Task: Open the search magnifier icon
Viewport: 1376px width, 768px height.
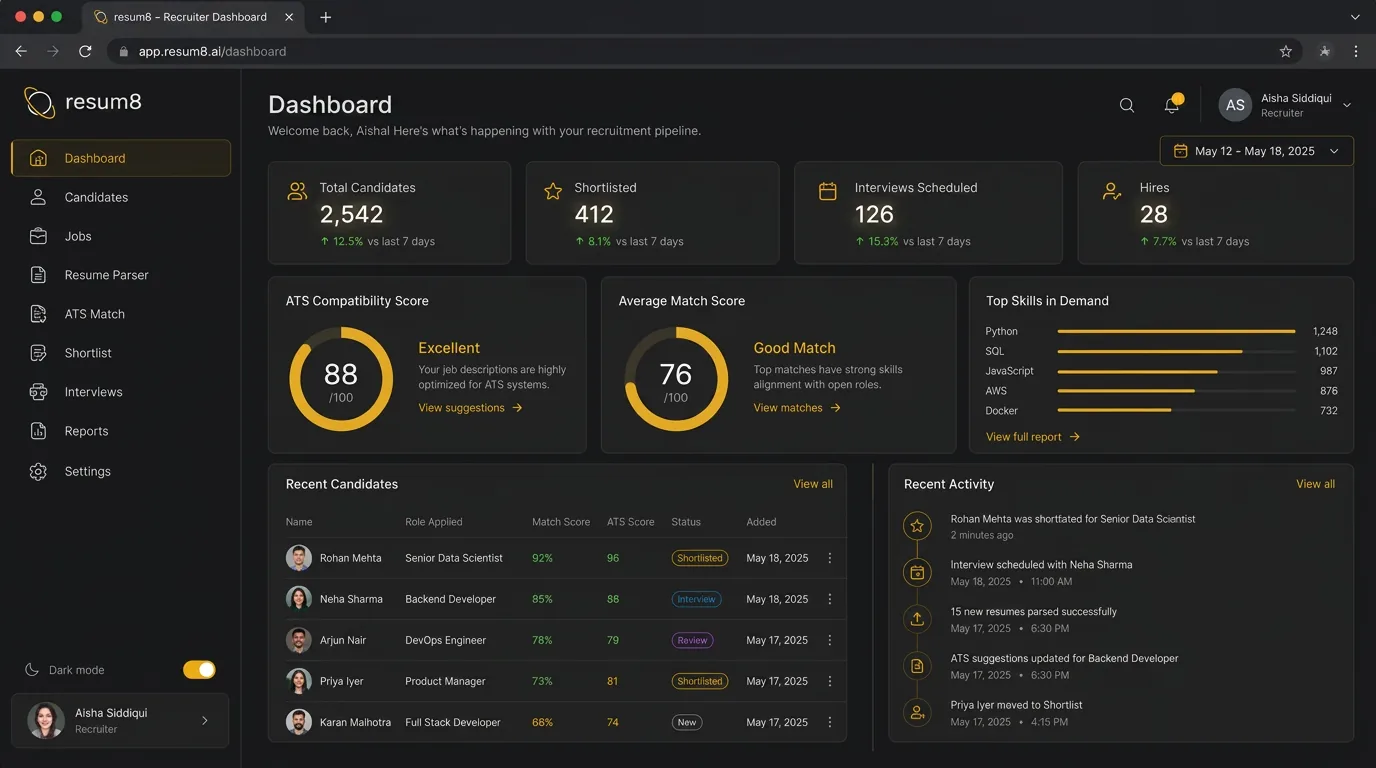Action: (1127, 105)
